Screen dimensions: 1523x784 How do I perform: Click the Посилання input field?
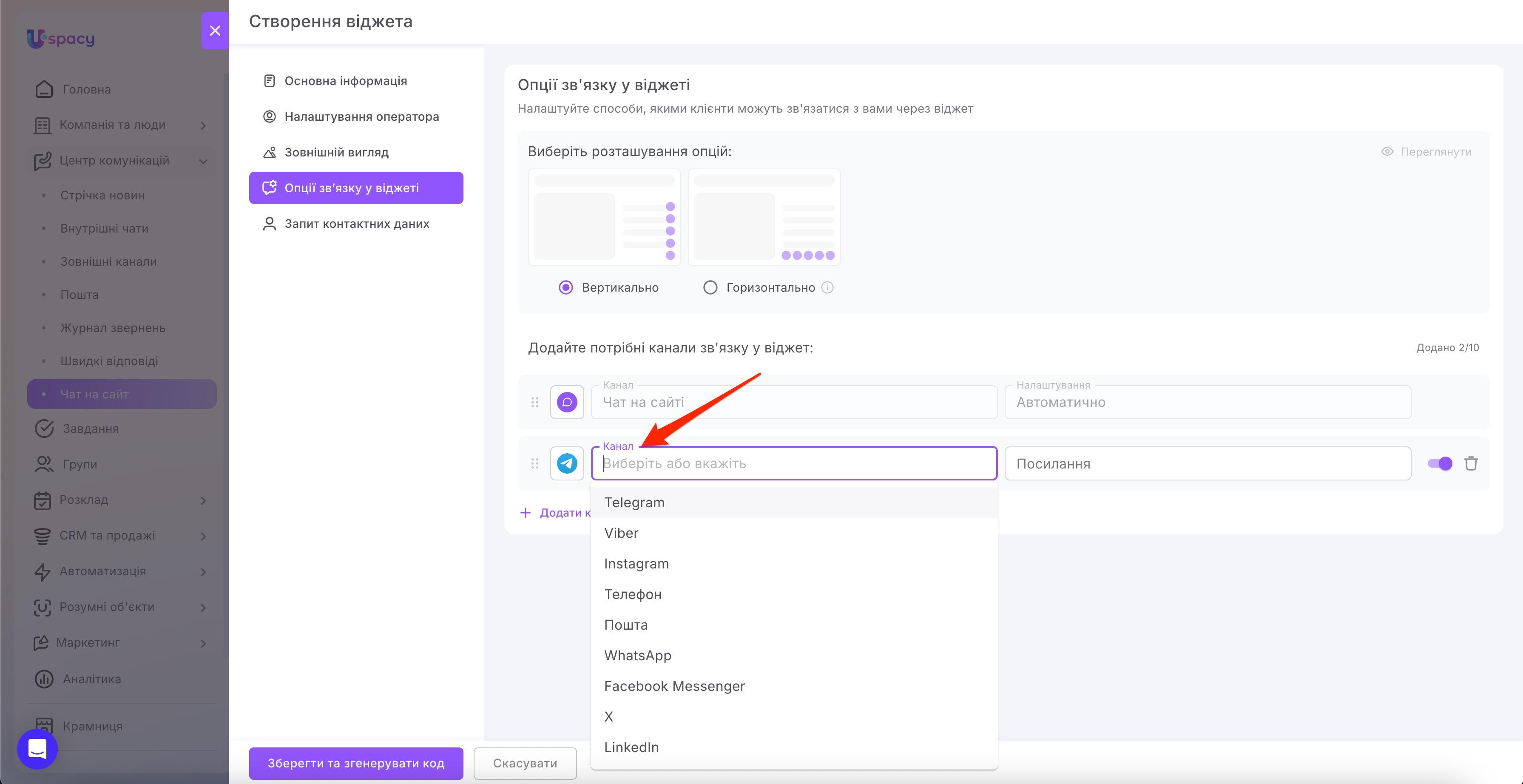[1208, 463]
